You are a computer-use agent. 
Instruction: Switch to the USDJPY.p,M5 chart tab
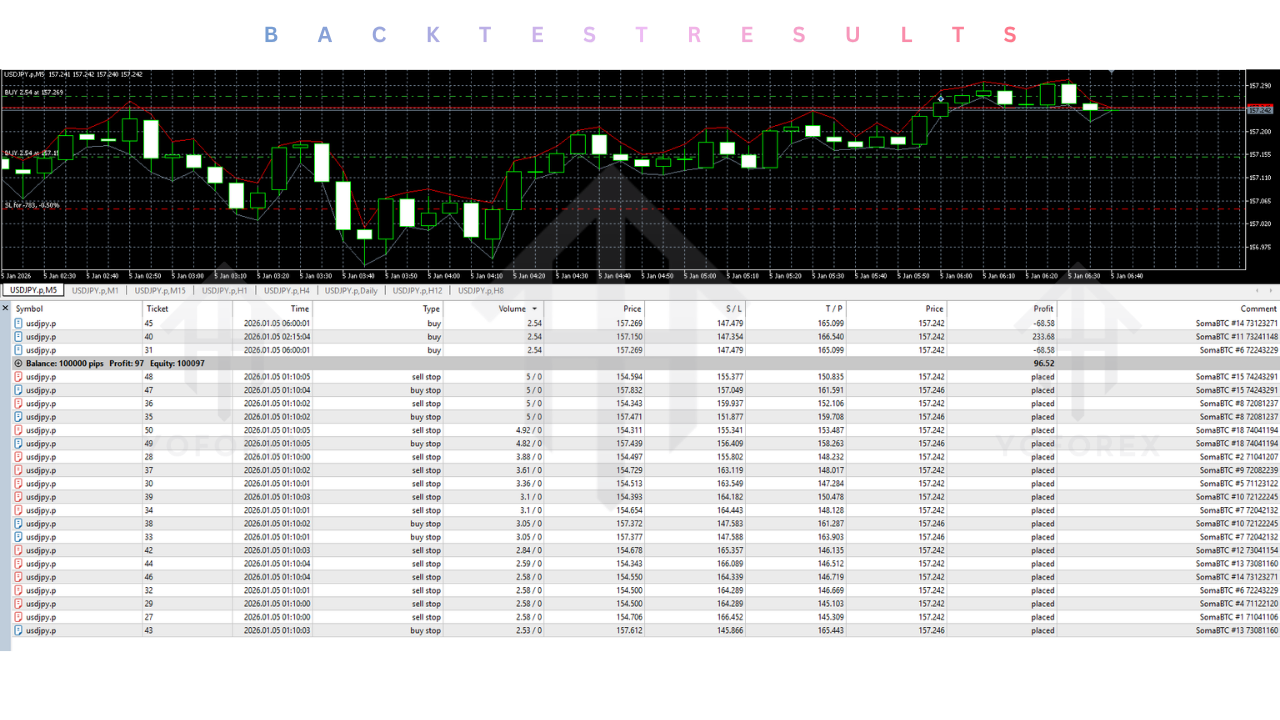(33, 290)
